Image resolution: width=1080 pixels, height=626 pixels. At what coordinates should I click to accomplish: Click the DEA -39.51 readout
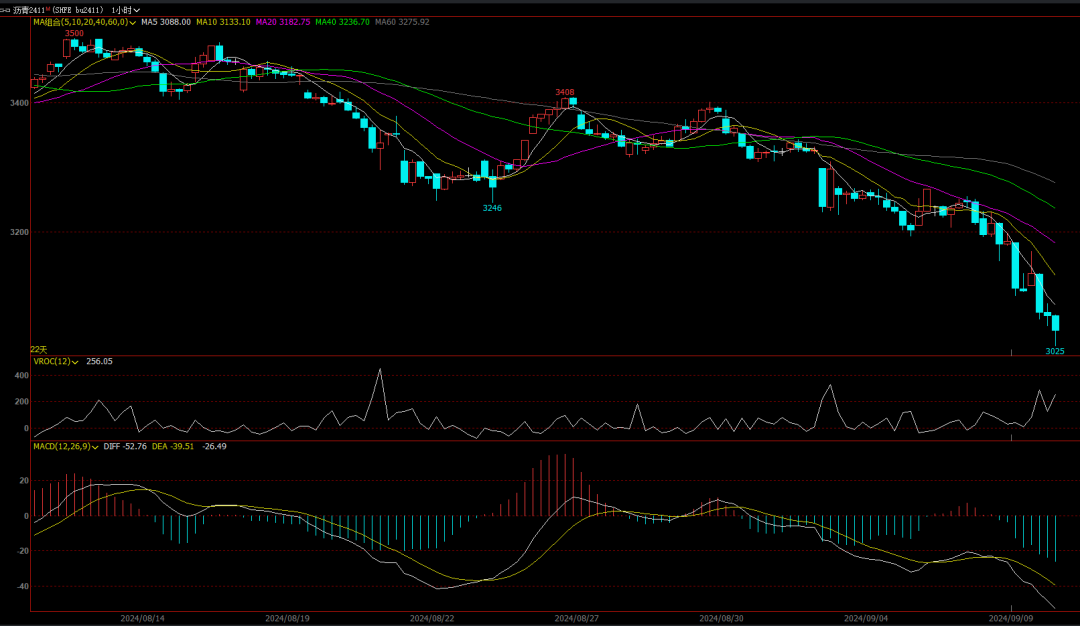pos(173,446)
